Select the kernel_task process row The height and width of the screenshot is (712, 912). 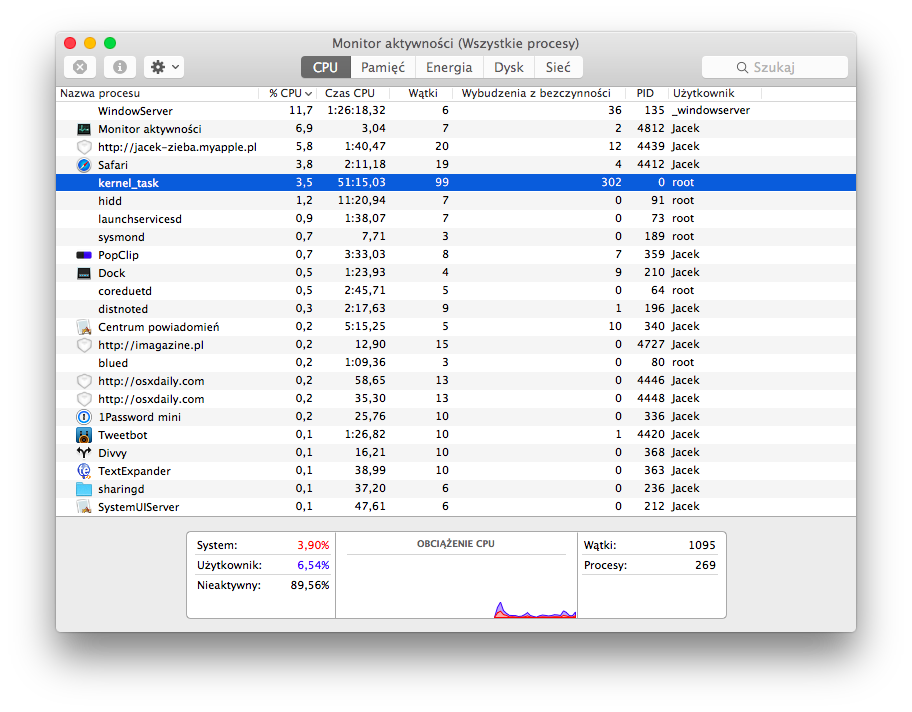pos(456,183)
